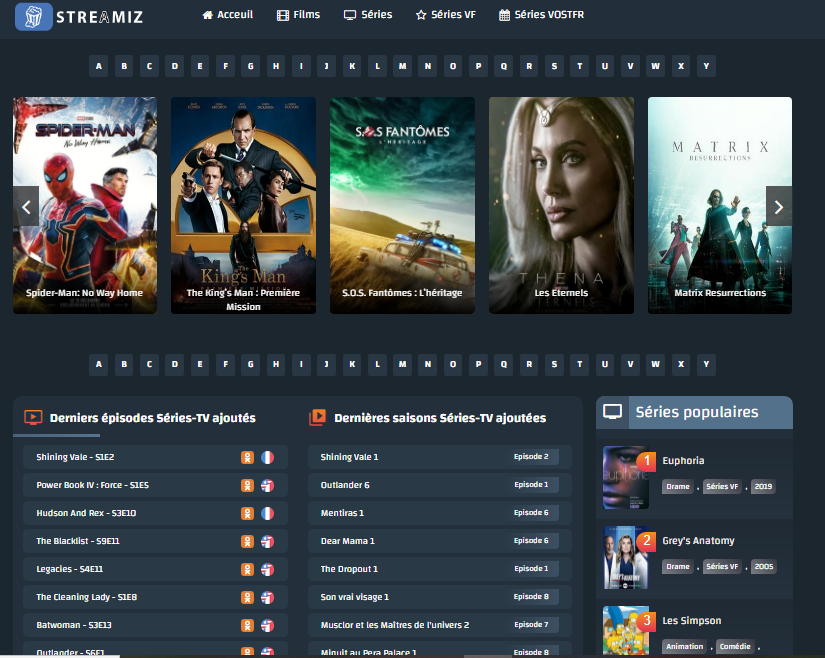Click the Drame tag under Euphoria

tap(678, 487)
